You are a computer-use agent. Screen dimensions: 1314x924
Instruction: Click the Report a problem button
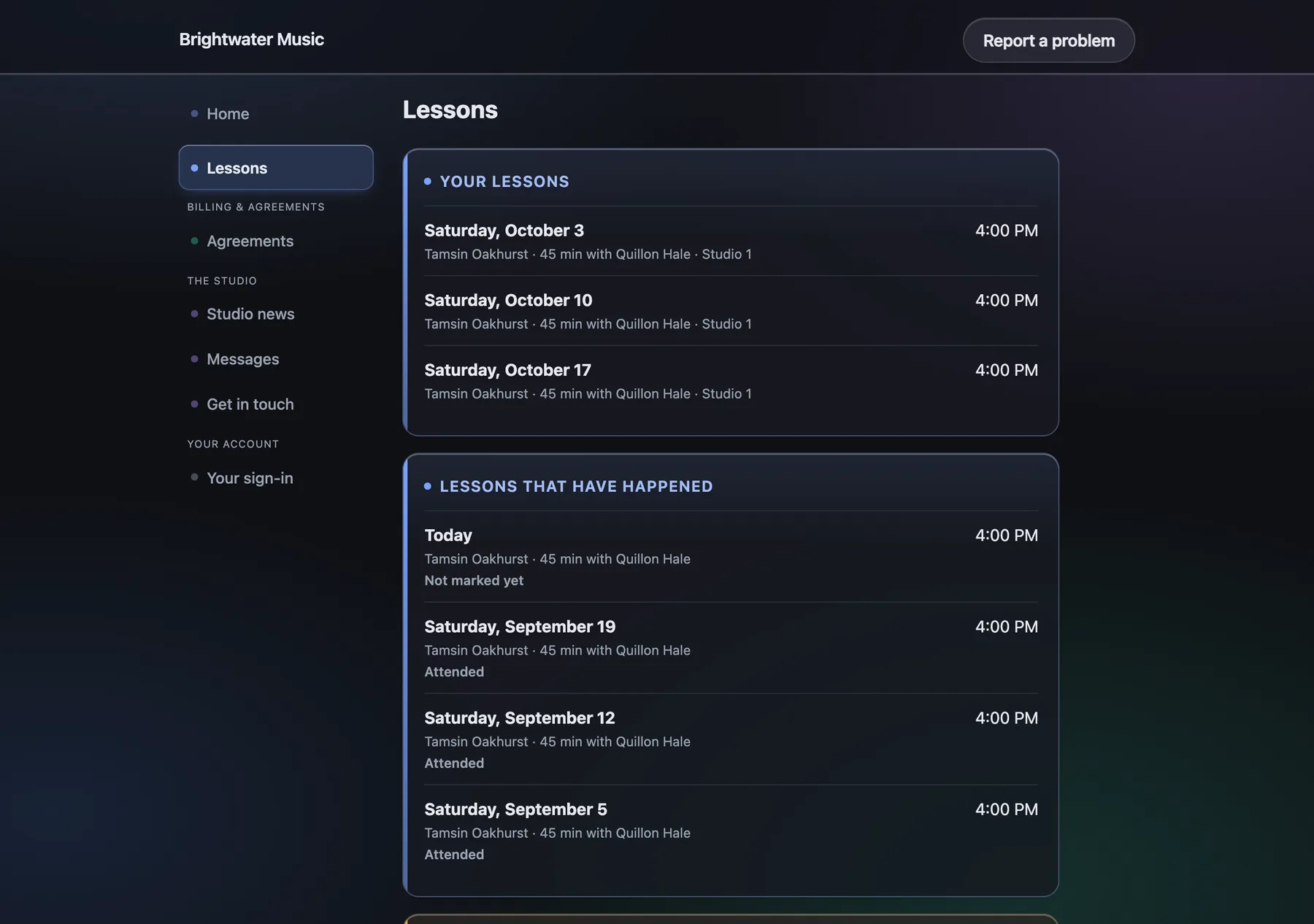click(1048, 40)
